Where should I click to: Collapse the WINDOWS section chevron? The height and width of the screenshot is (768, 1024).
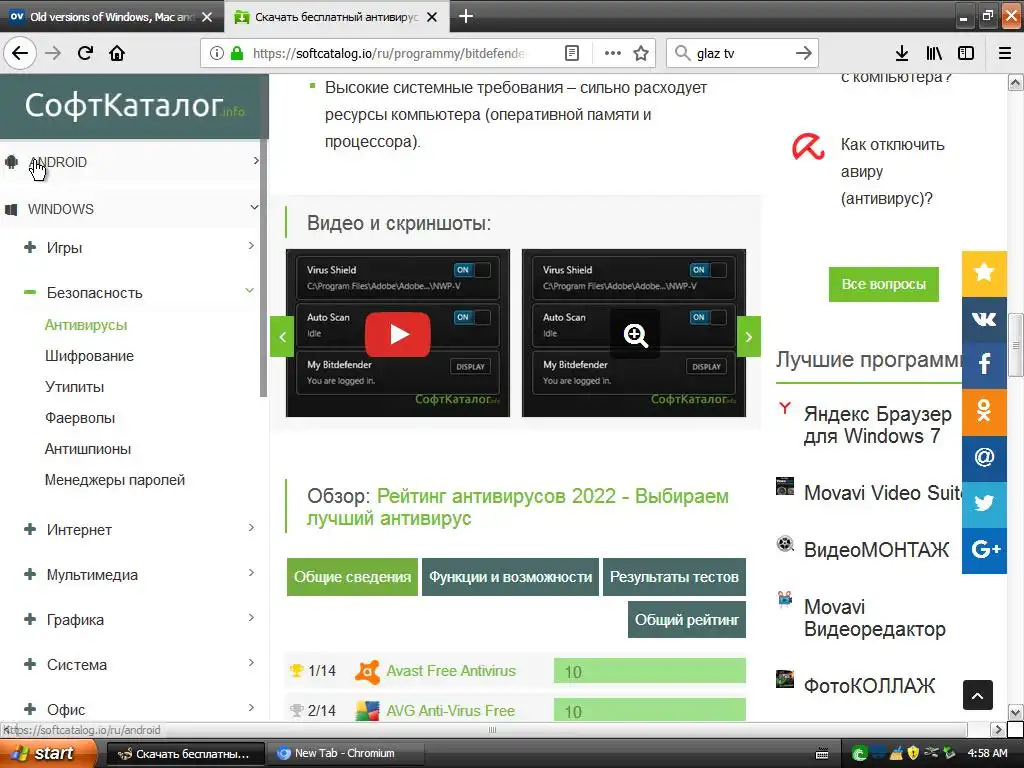[254, 207]
